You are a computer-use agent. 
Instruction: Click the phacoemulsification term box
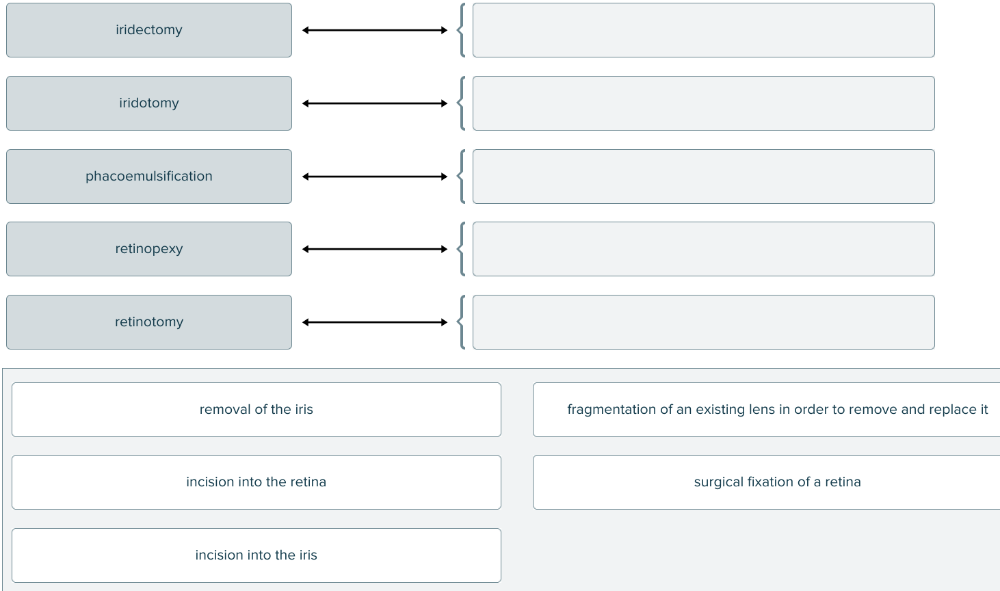click(x=149, y=176)
